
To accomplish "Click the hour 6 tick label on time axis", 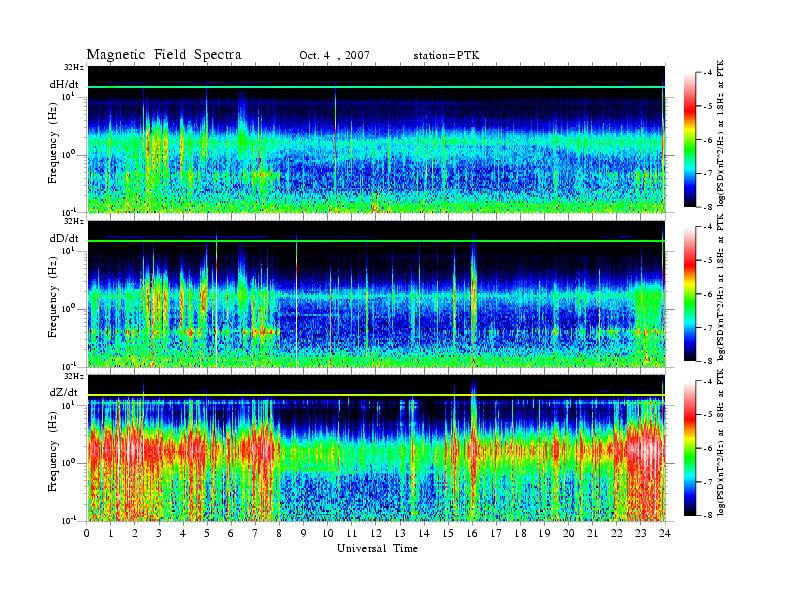I will (x=231, y=533).
